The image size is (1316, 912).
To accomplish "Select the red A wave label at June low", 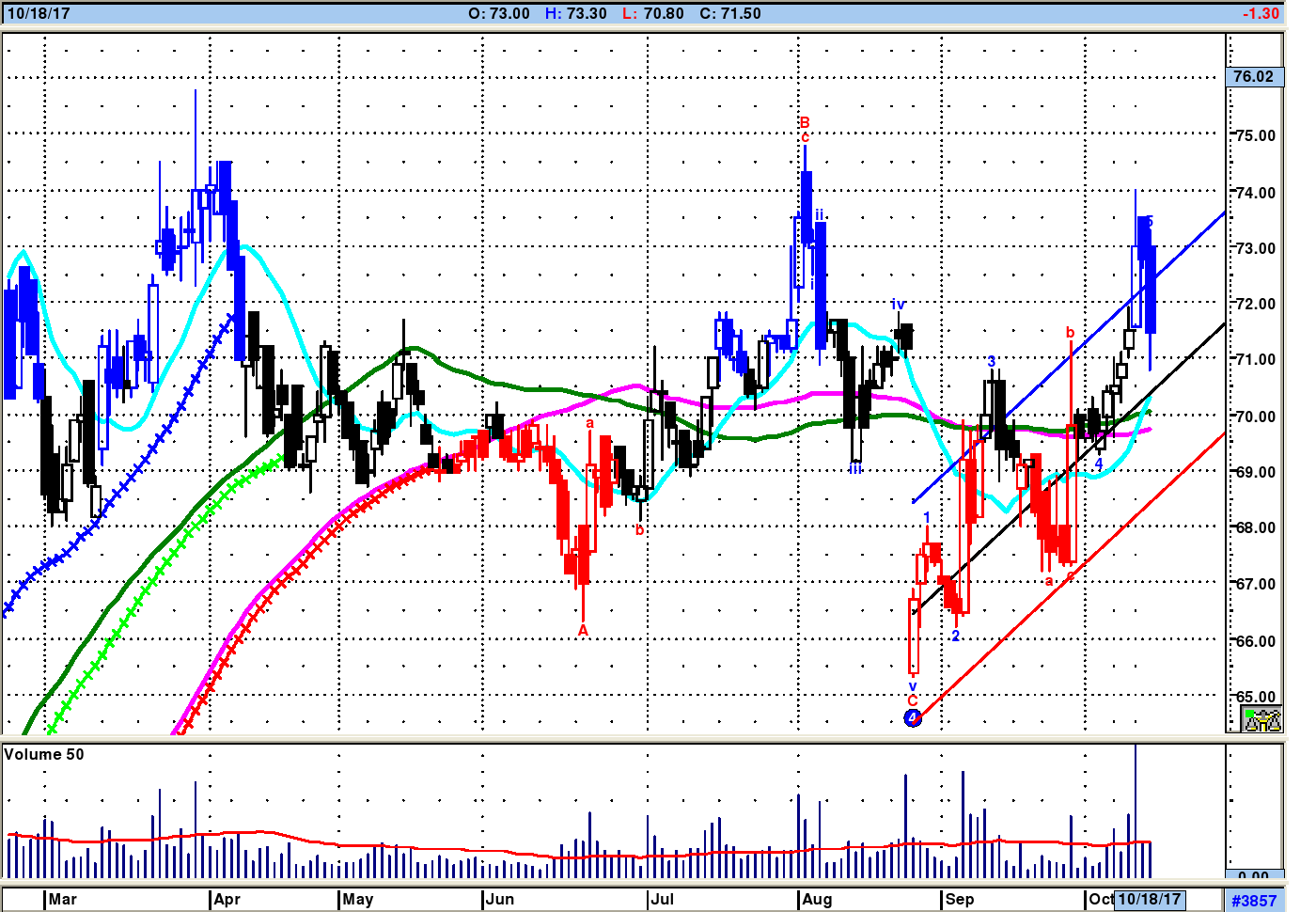I will [x=583, y=630].
